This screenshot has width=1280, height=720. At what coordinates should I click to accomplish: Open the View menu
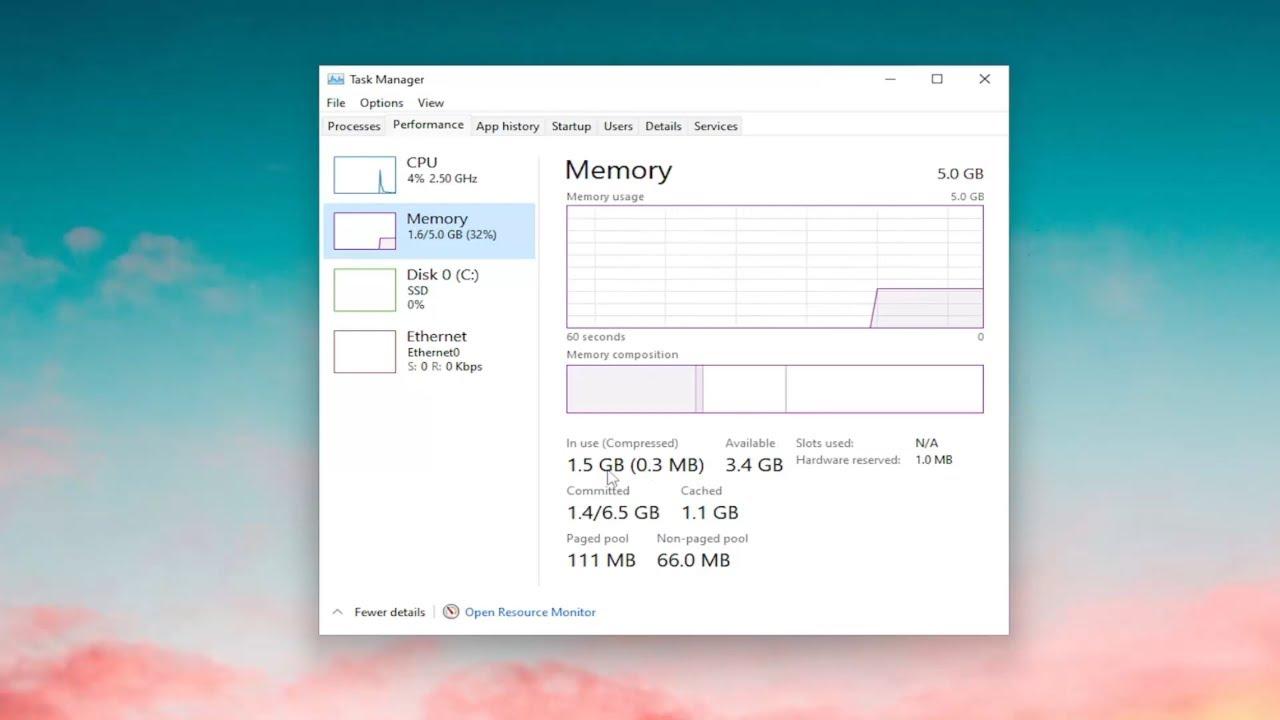430,103
